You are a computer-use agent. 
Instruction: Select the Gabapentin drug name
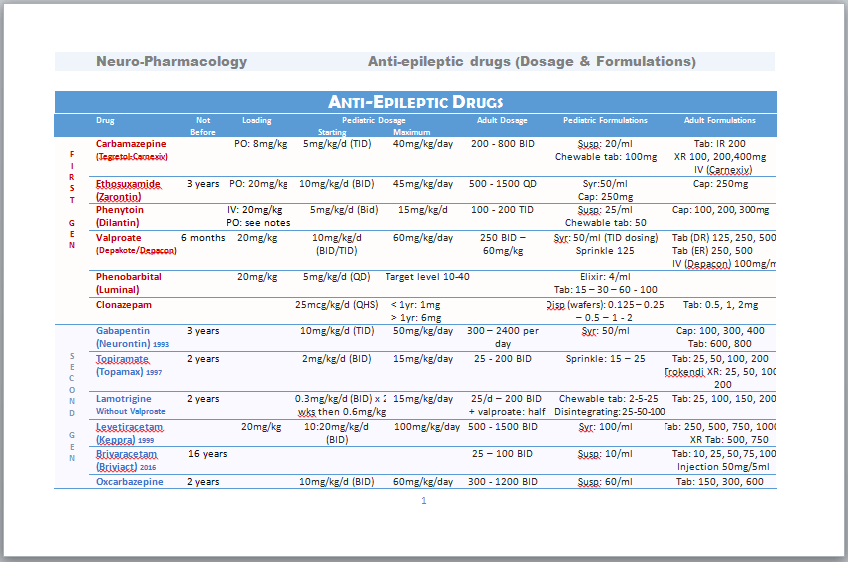(x=125, y=331)
